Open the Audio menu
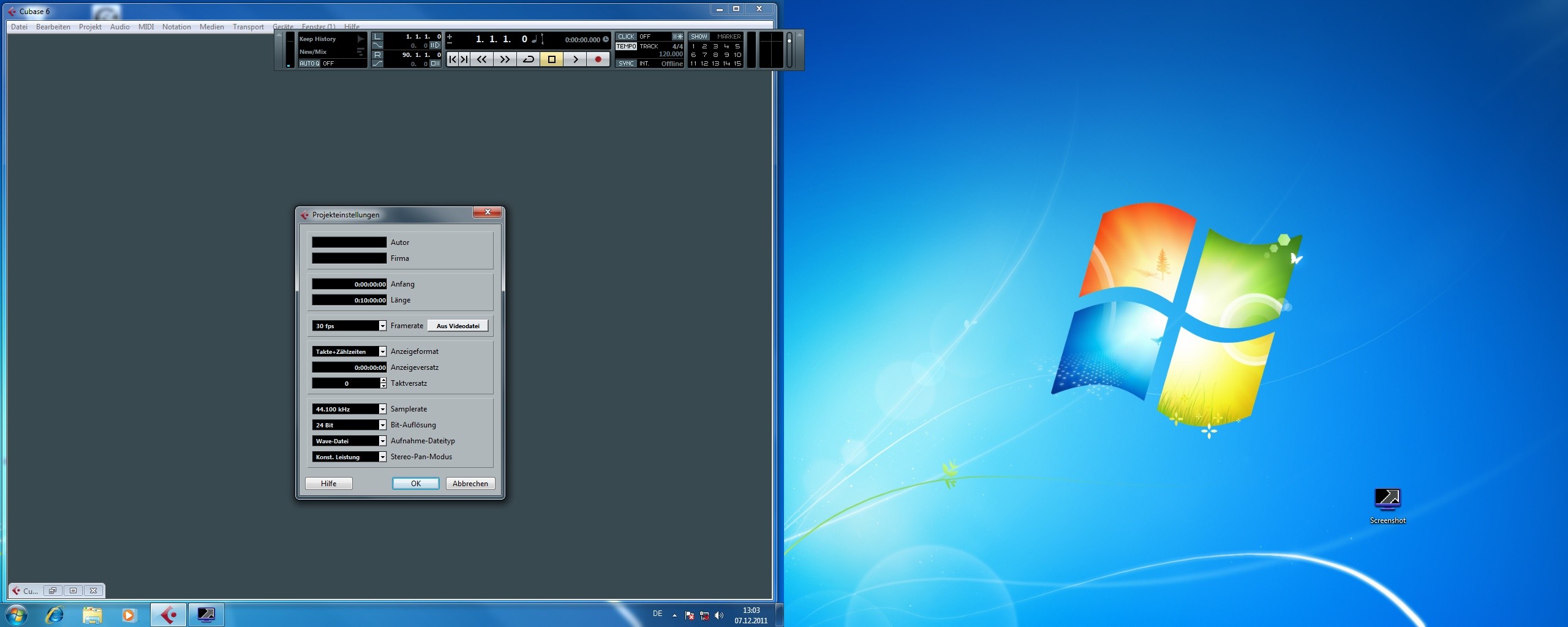Image resolution: width=1568 pixels, height=627 pixels. pyautogui.click(x=120, y=27)
